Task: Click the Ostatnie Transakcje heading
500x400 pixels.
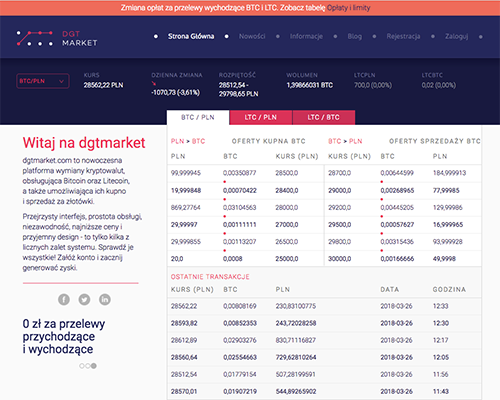Action: coord(210,277)
